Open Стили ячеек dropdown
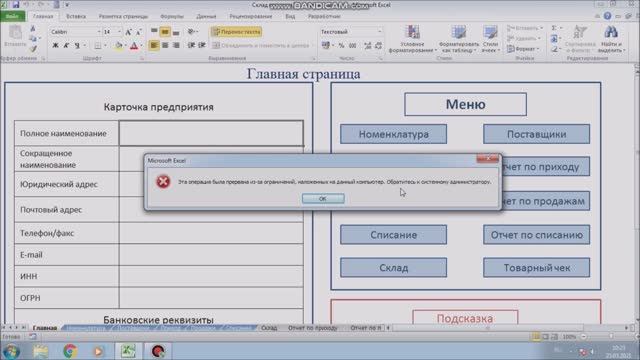Viewport: 640px width, 360px height. coord(490,39)
